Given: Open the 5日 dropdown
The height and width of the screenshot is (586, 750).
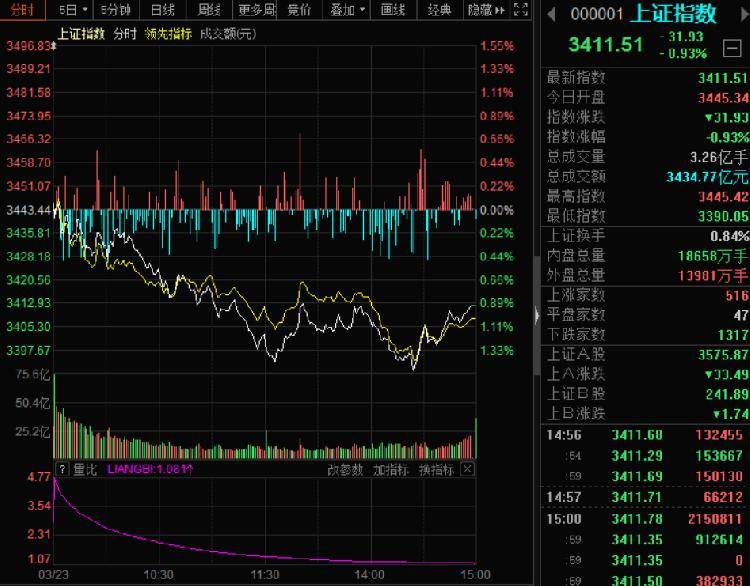Looking at the screenshot, I should pos(73,10).
